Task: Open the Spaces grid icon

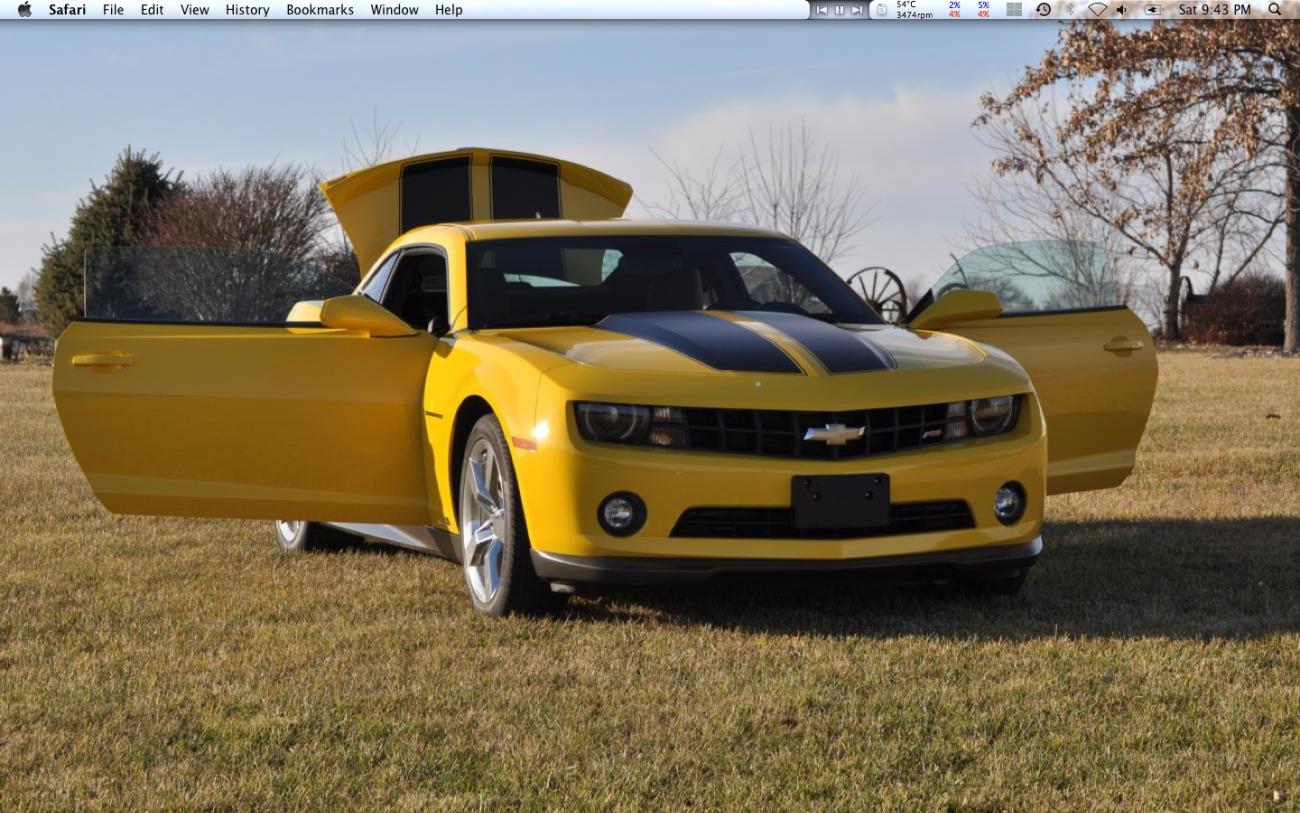Action: click(x=1013, y=9)
